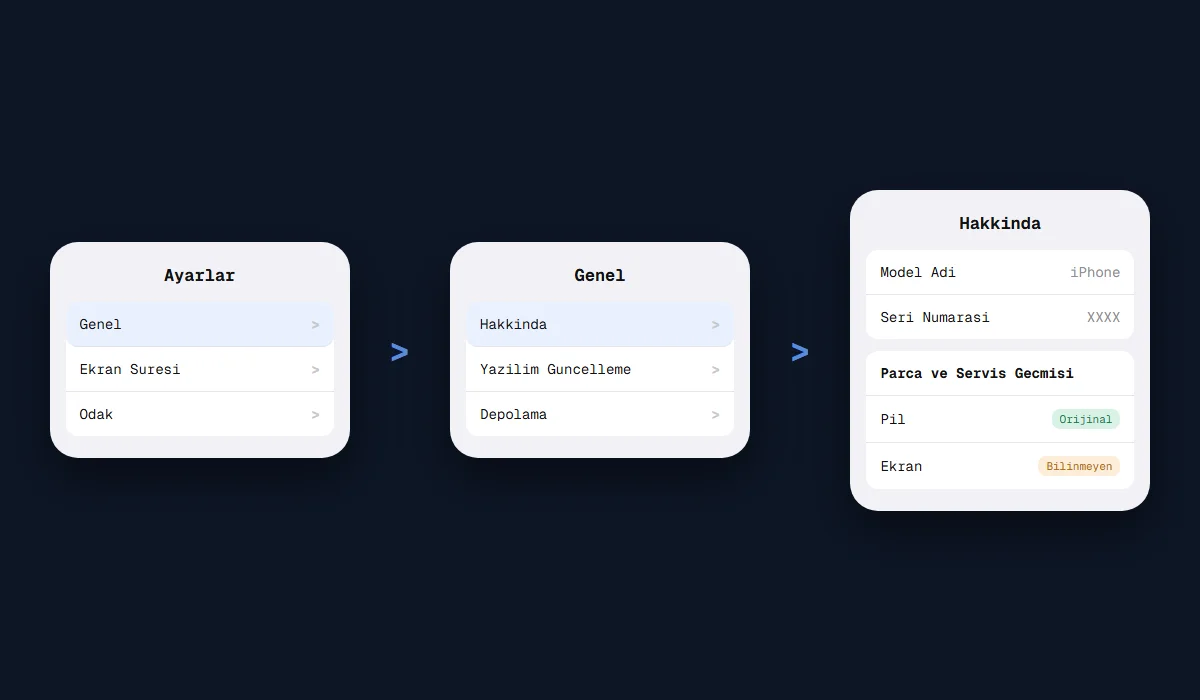Select the Ekran Suresi row
The width and height of the screenshot is (1200, 700).
point(200,369)
